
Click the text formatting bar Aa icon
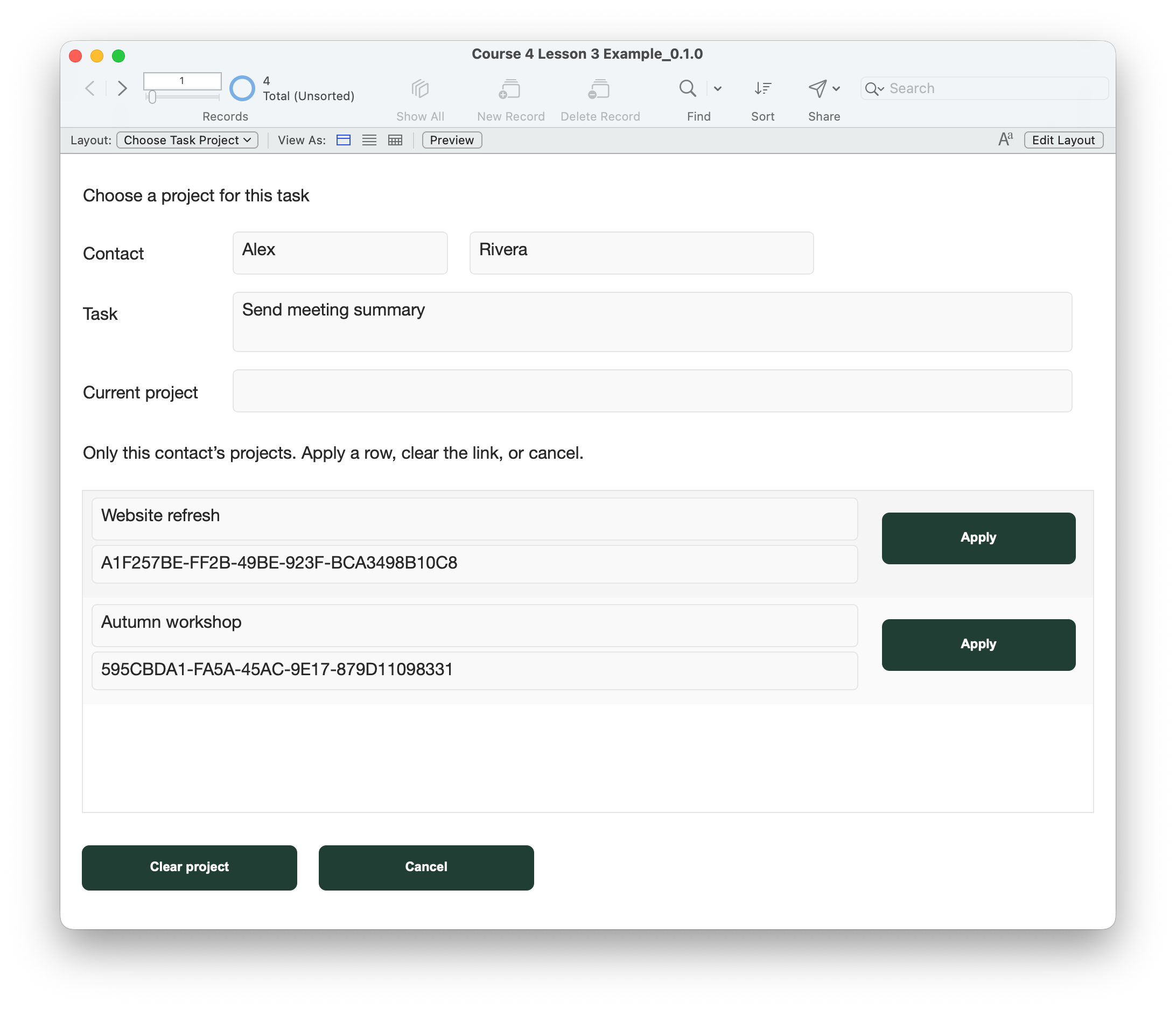point(1005,139)
